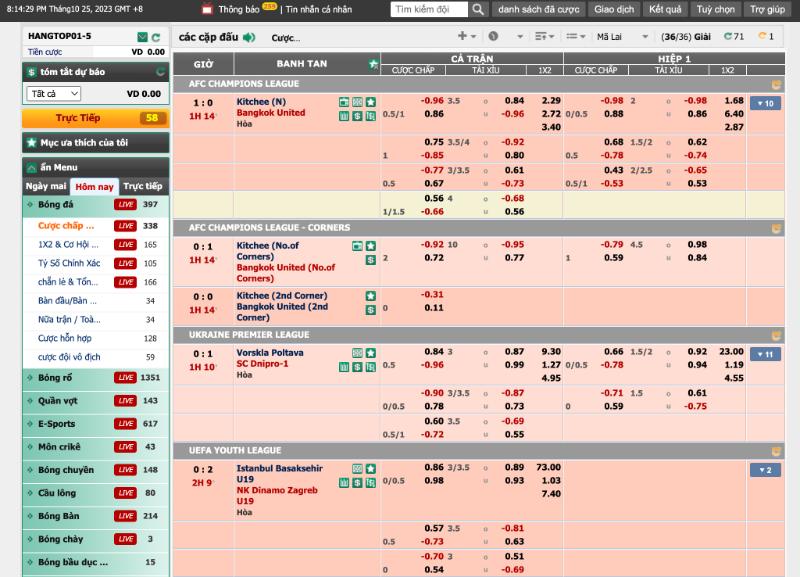
Task: Open statistics icon for Istanbul Basaksehir U19
Action: pos(344,483)
